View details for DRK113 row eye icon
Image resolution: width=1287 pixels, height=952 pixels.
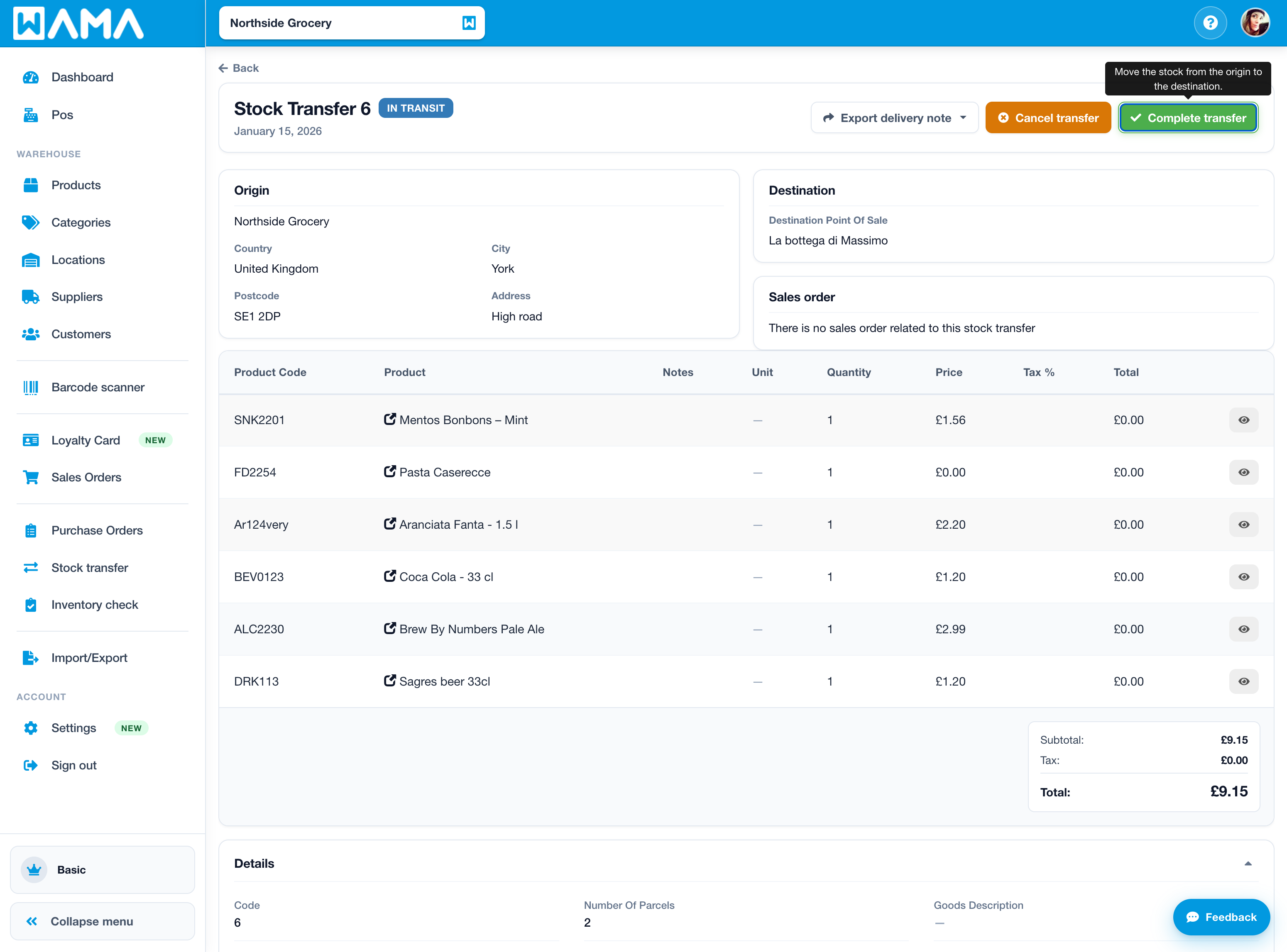1244,681
